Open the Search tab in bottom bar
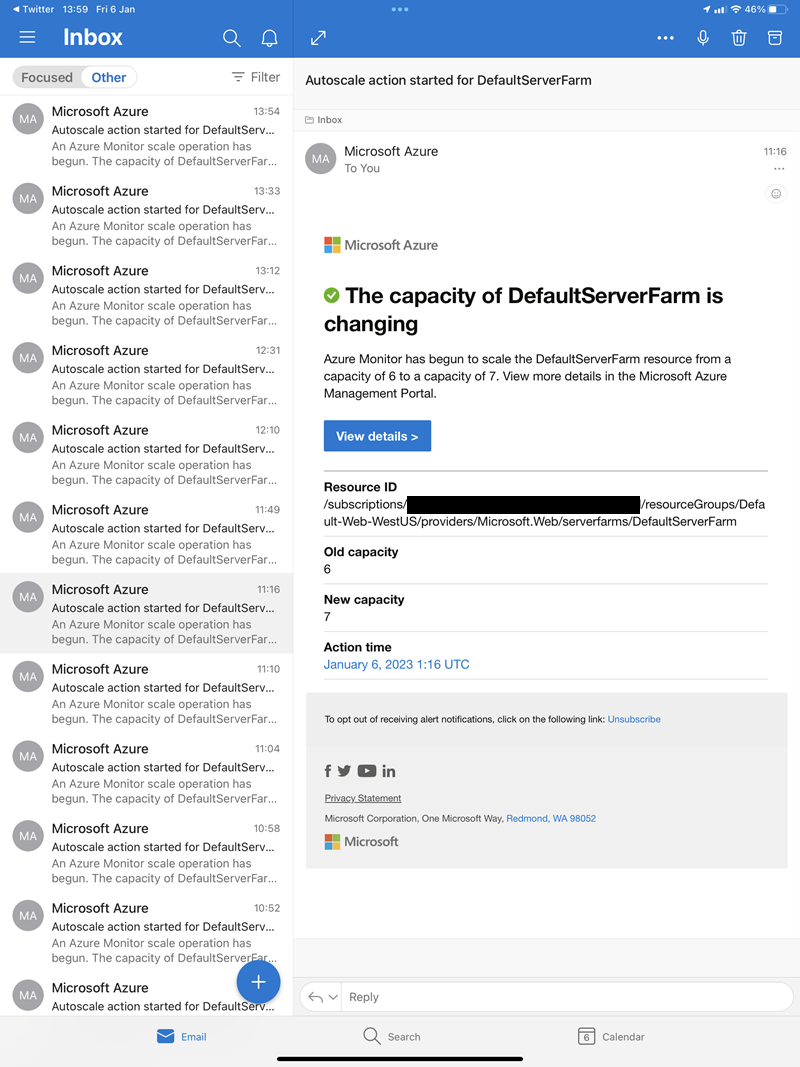The width and height of the screenshot is (800, 1067). (x=392, y=1036)
